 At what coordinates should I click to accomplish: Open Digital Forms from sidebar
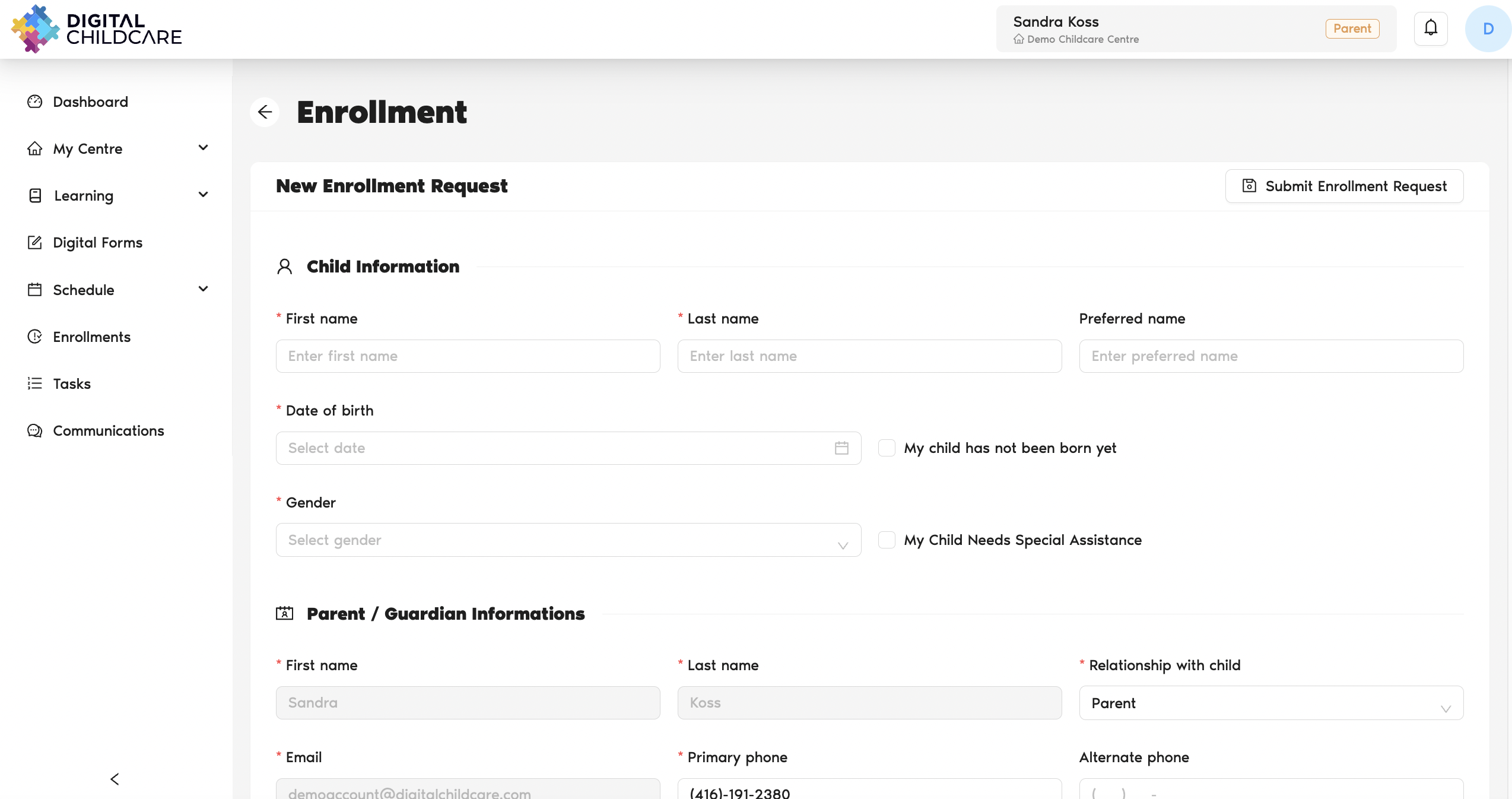pos(97,242)
